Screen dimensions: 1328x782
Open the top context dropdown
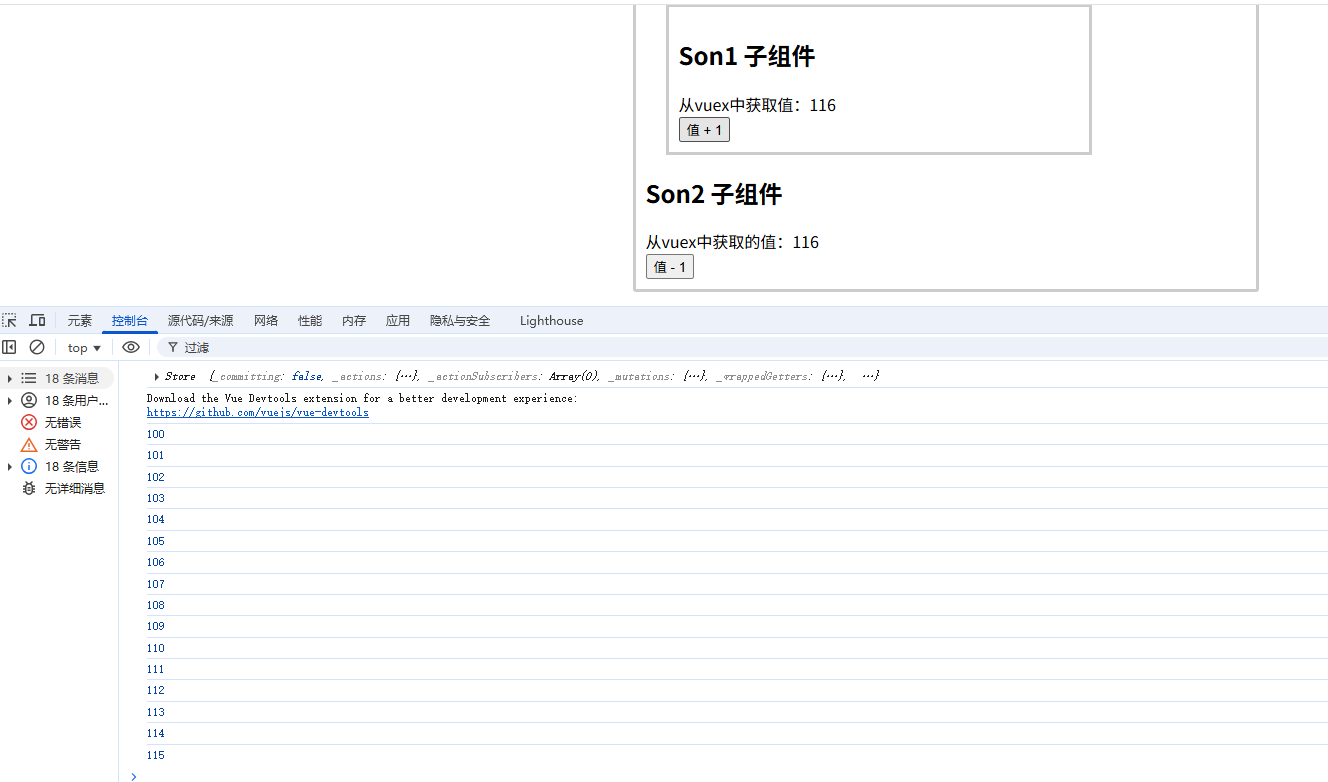pyautogui.click(x=84, y=348)
